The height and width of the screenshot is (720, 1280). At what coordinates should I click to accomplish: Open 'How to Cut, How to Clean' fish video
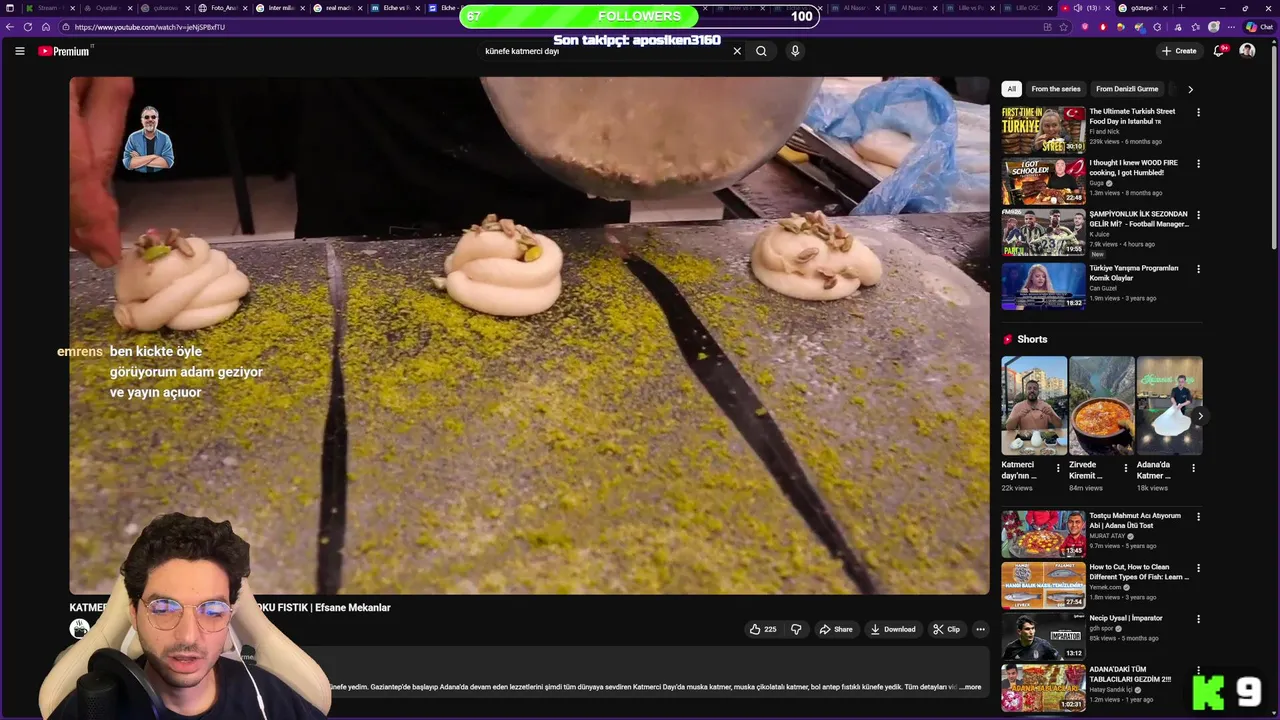point(1043,585)
